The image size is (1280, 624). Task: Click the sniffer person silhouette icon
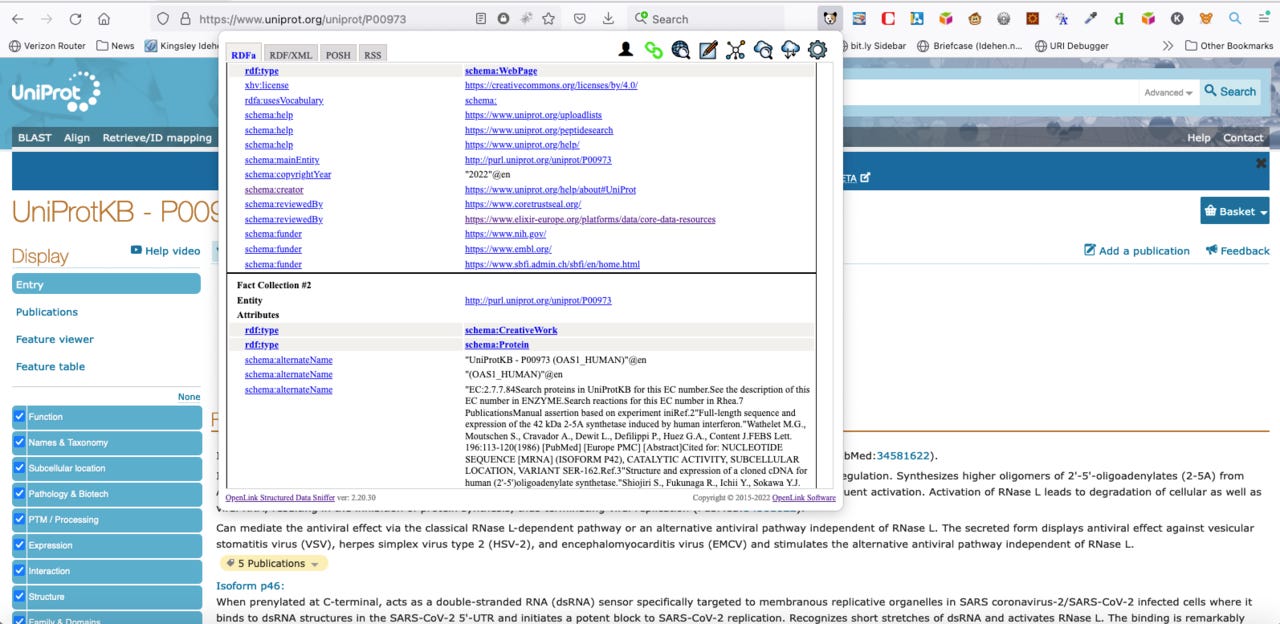626,49
